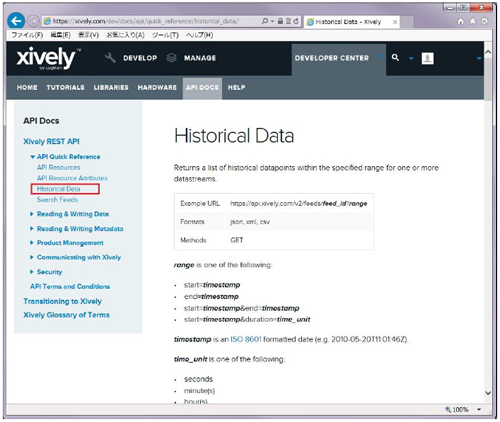This screenshot has width=500, height=422.
Task: Click DEVELOP in top header
Action: [x=140, y=58]
